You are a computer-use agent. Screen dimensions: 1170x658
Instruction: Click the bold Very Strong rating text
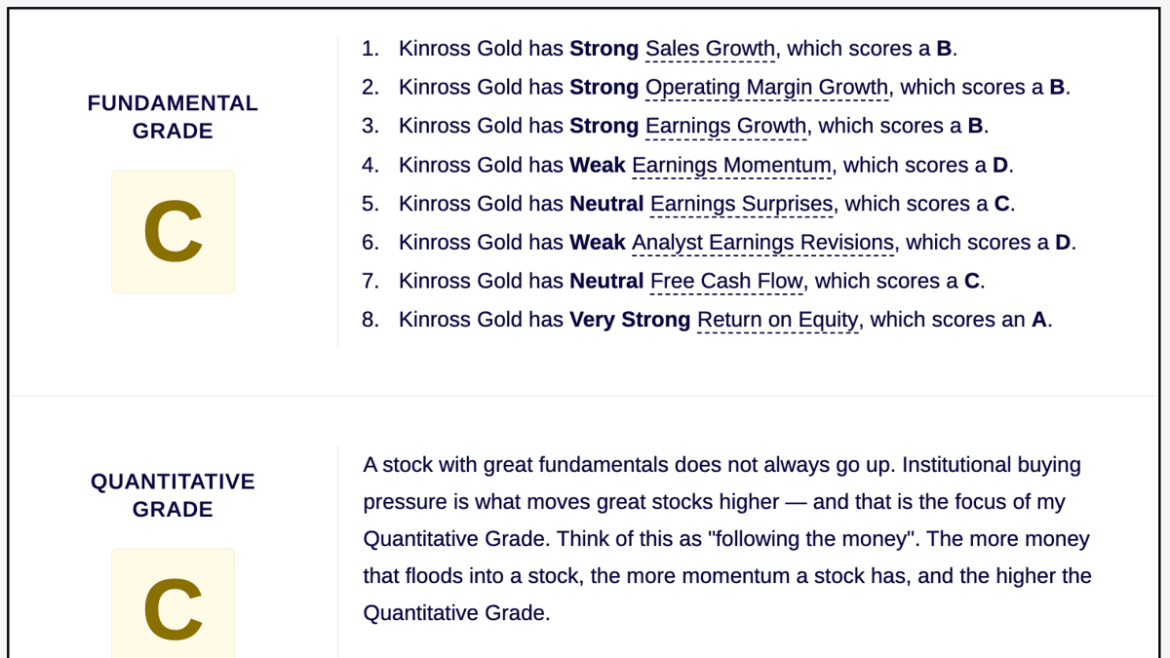(630, 320)
